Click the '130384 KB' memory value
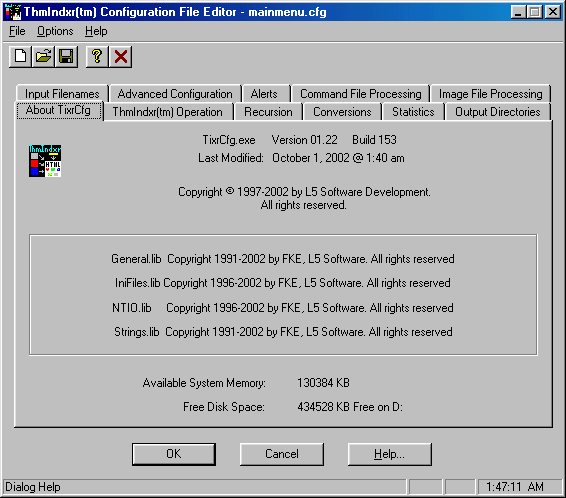 [323, 383]
